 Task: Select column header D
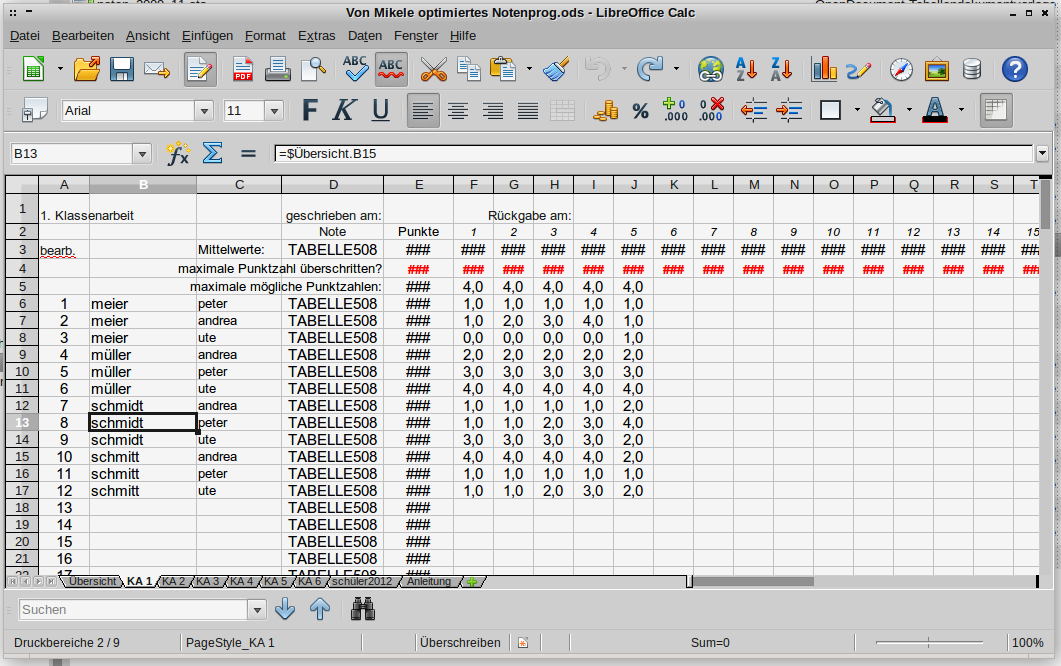tap(333, 185)
